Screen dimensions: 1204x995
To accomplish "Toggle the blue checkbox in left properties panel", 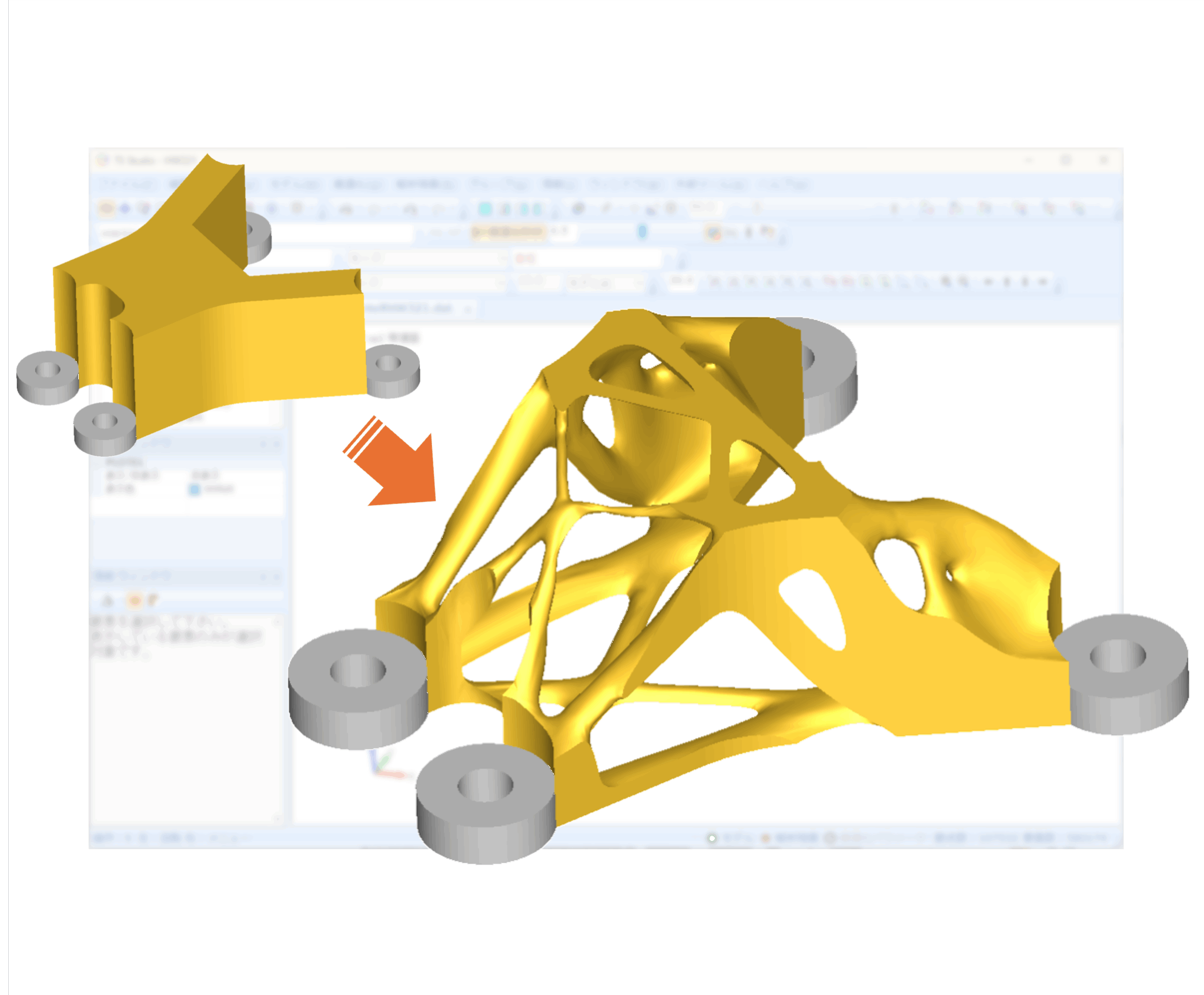I will 195,489.
